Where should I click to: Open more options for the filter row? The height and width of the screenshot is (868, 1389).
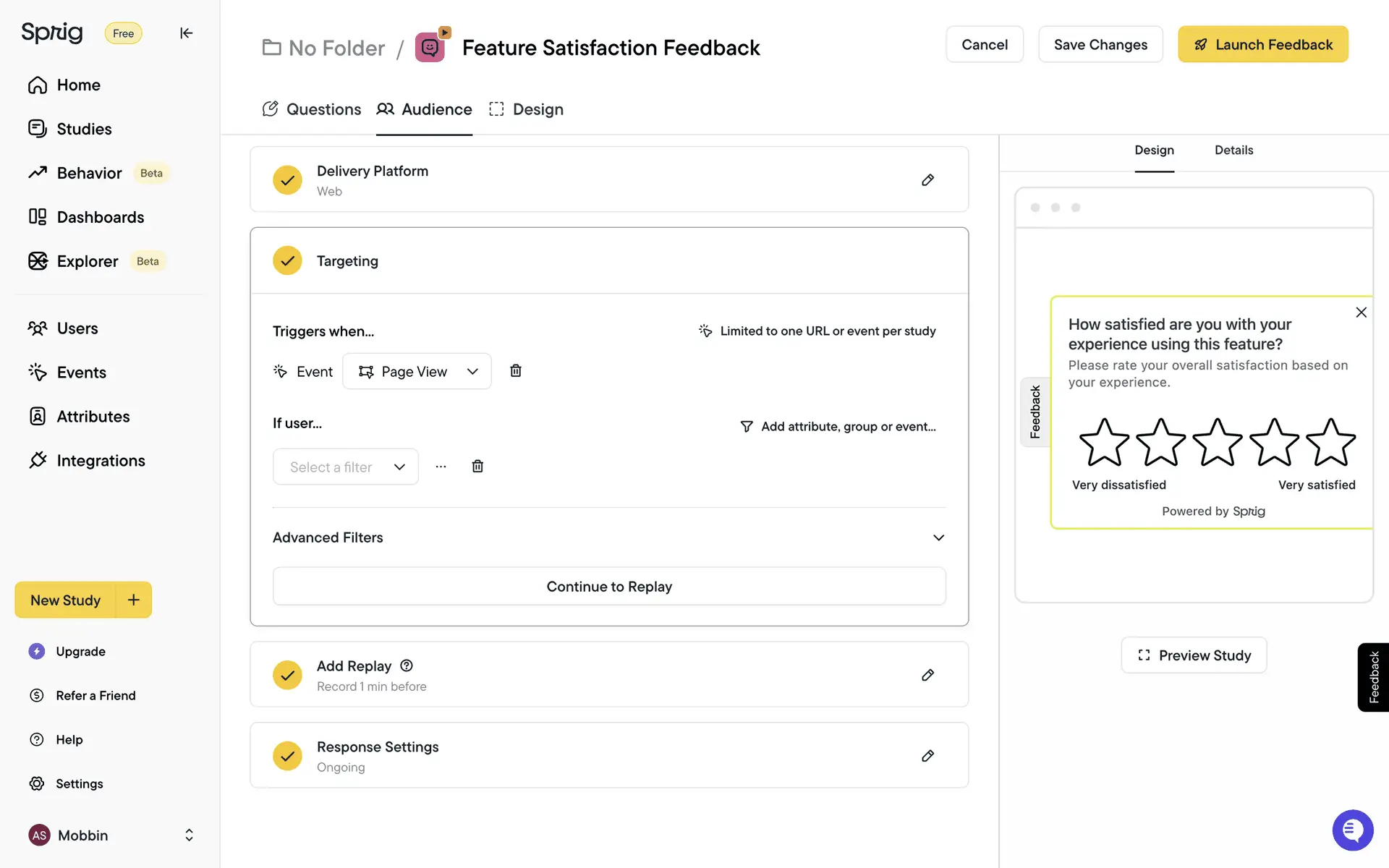441,467
